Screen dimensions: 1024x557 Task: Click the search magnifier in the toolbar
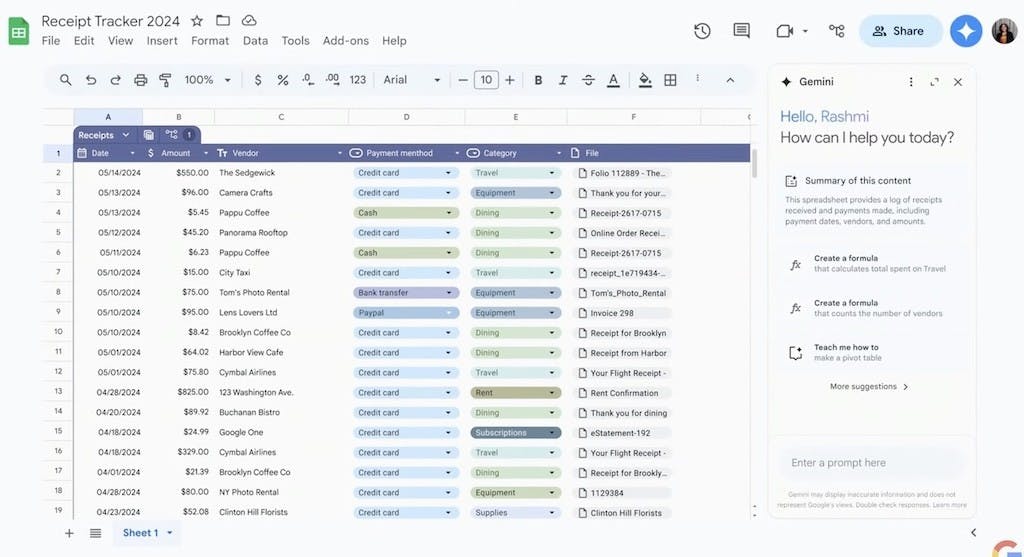(65, 80)
